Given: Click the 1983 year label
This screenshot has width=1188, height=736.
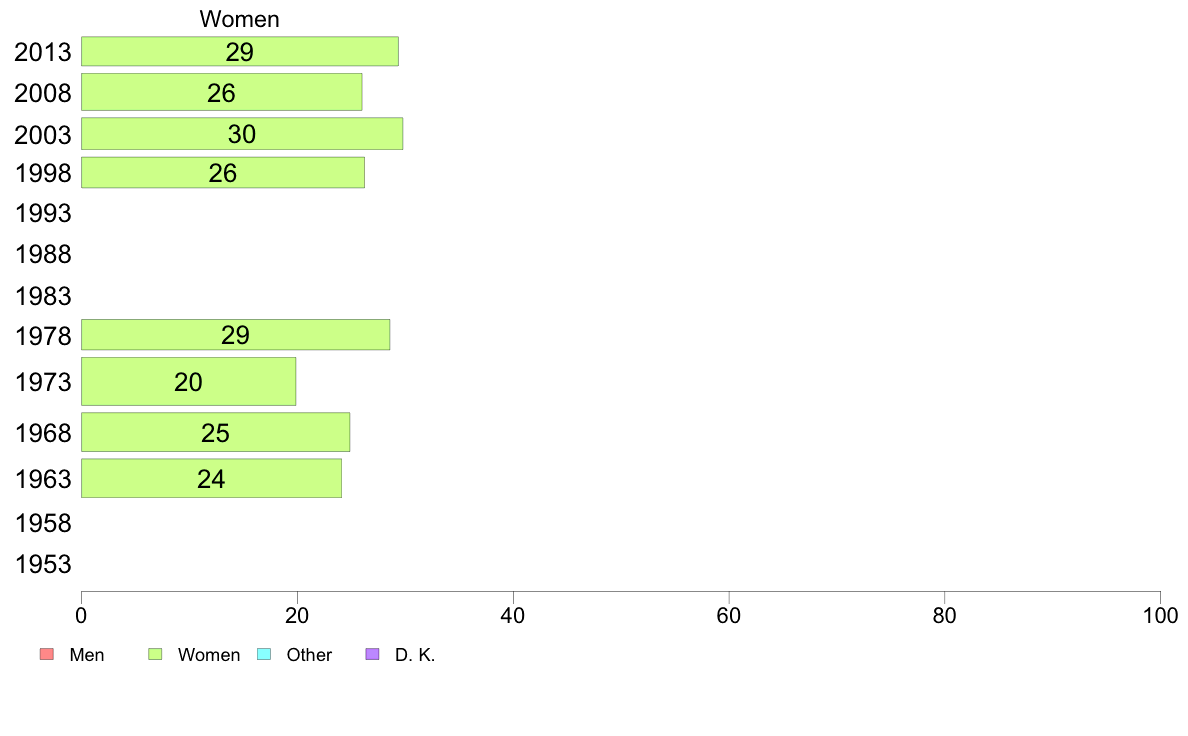Looking at the screenshot, I should 43,296.
